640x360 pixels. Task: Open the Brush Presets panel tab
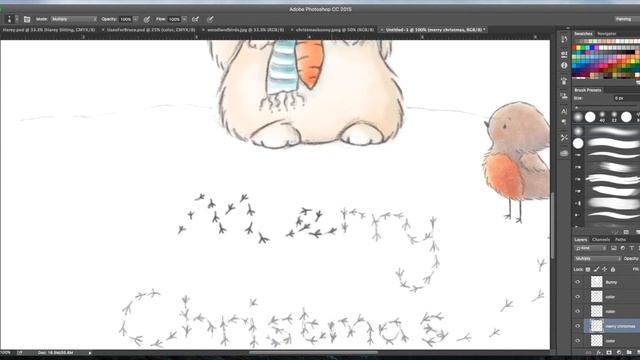[588, 90]
